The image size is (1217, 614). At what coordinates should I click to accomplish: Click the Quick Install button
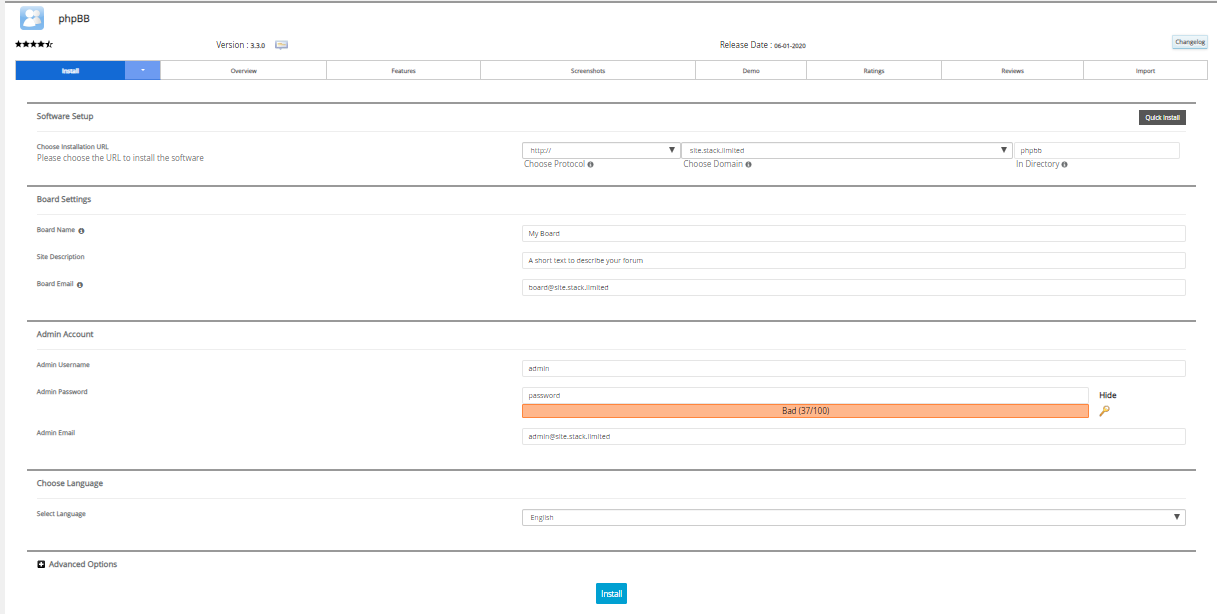pos(1162,117)
